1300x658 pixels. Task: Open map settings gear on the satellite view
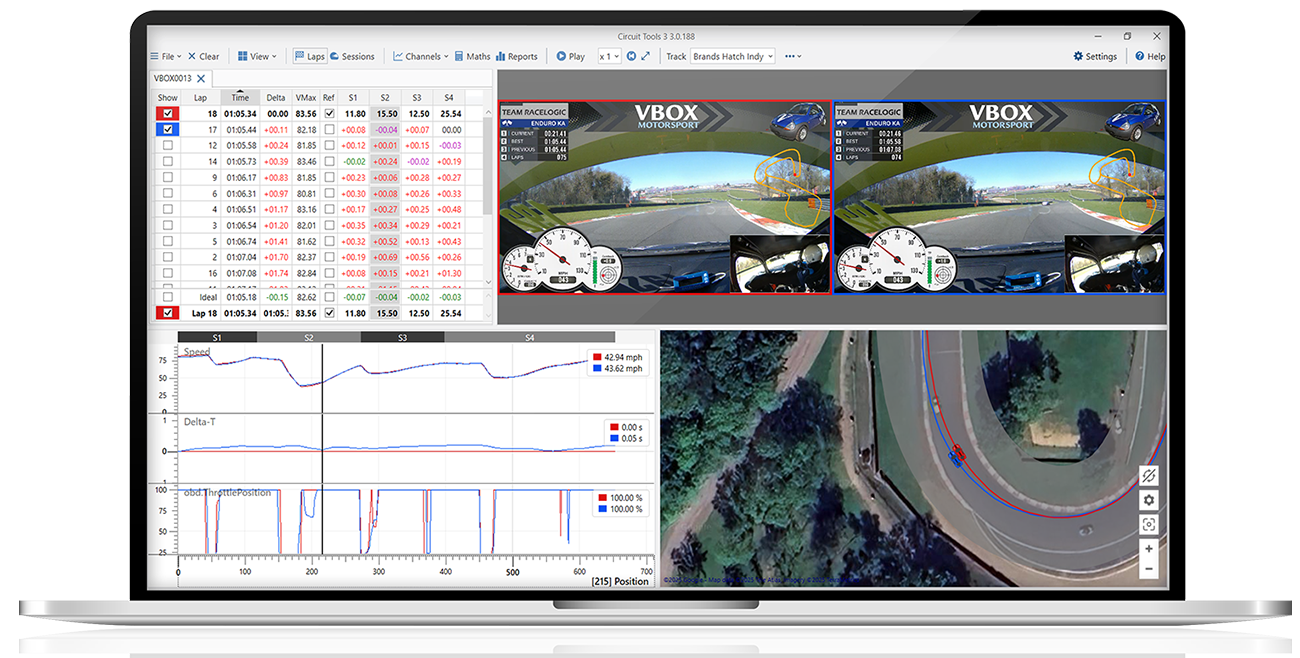tap(1149, 500)
